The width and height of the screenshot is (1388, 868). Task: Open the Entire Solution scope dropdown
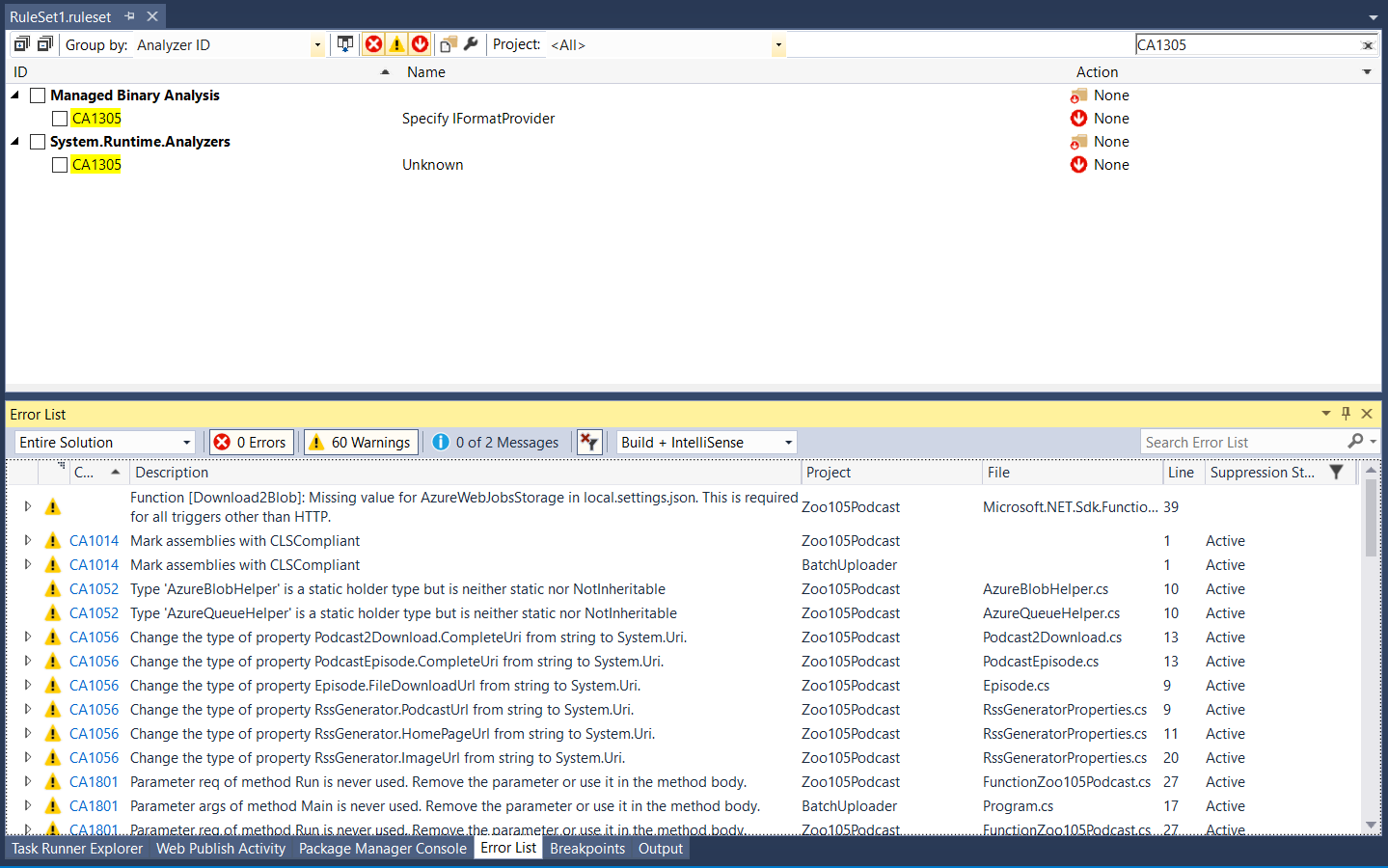click(x=186, y=443)
